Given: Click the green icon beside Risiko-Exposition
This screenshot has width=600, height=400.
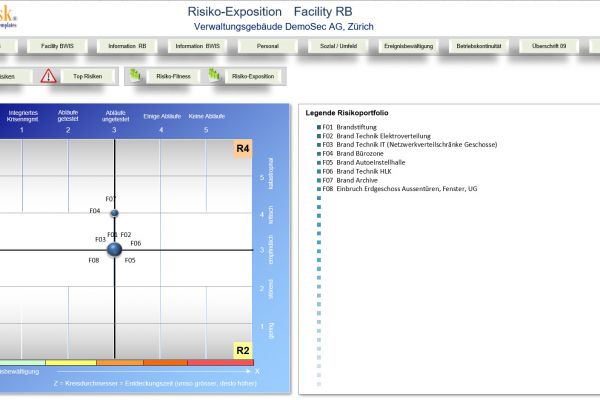Looking at the screenshot, I should tap(214, 76).
